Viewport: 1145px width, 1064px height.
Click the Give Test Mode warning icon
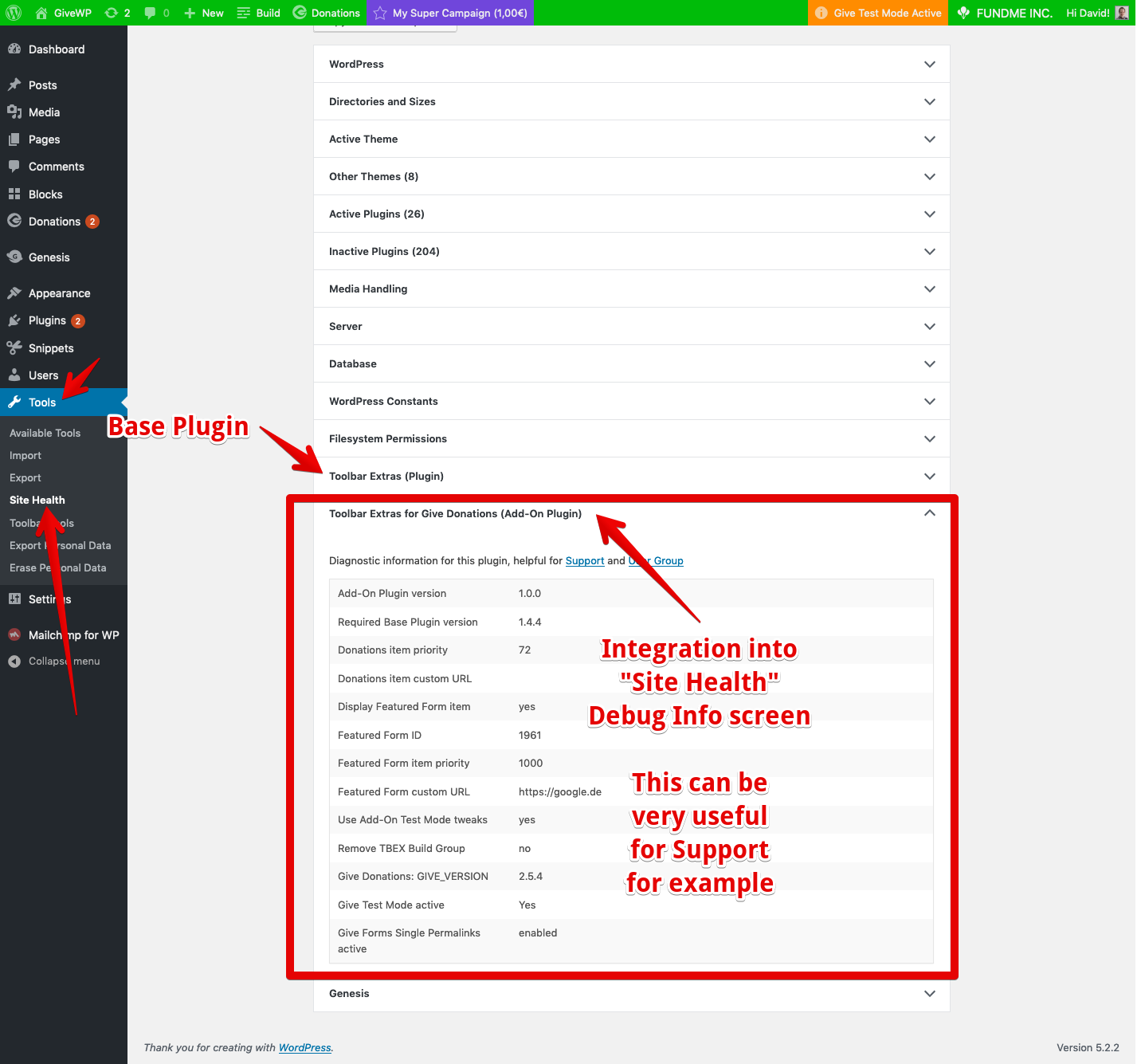(x=821, y=13)
